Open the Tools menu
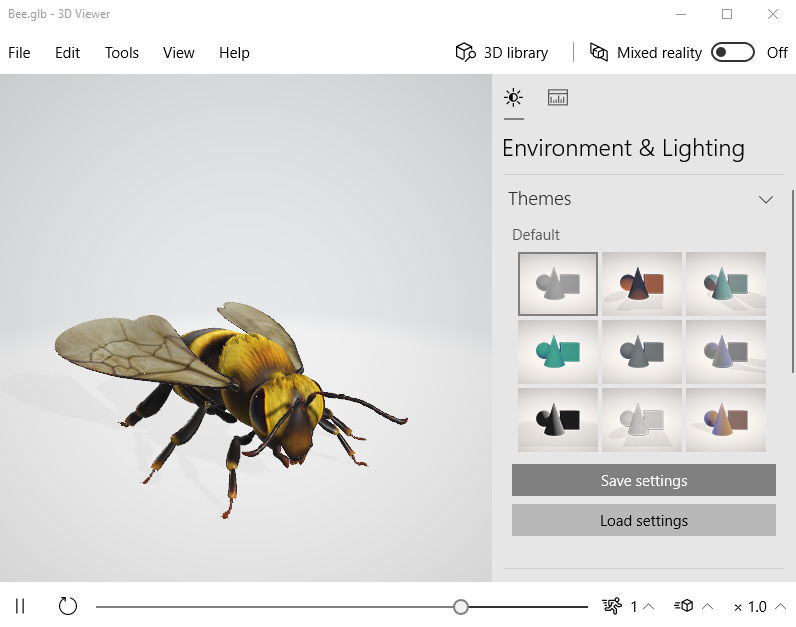 click(122, 53)
